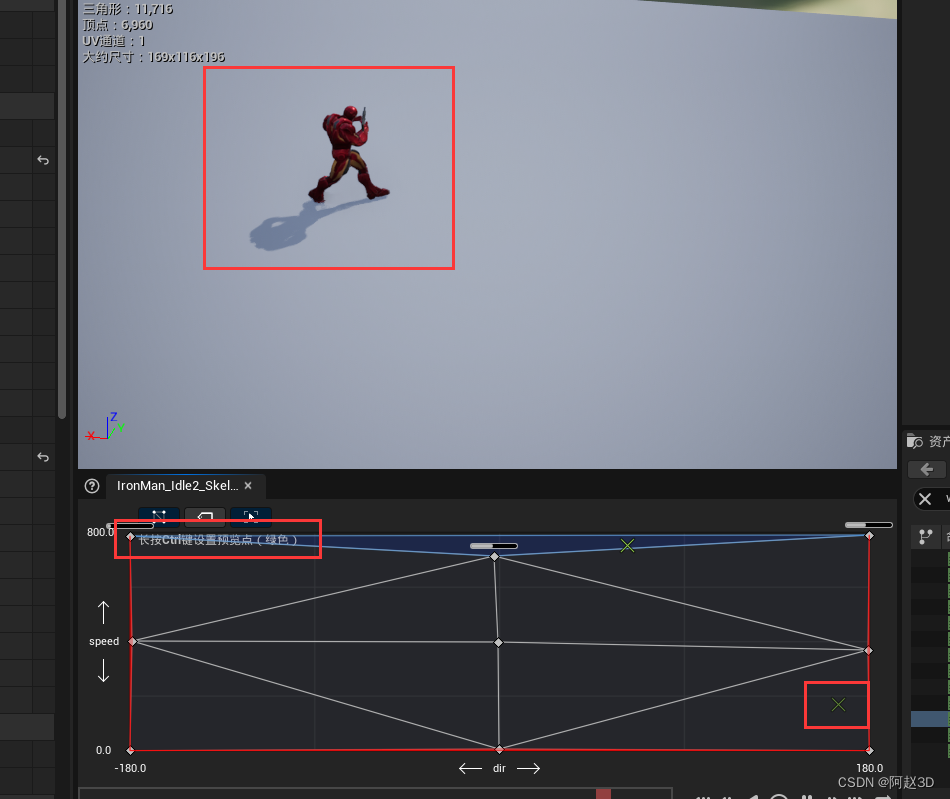Click the '顶点：6,960' viewport stat

click(118, 25)
